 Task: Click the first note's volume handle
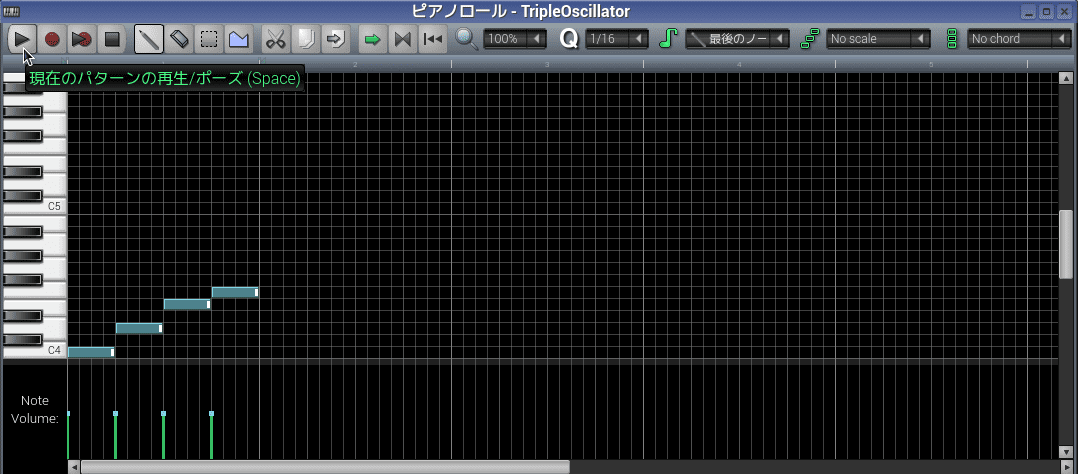pos(69,413)
